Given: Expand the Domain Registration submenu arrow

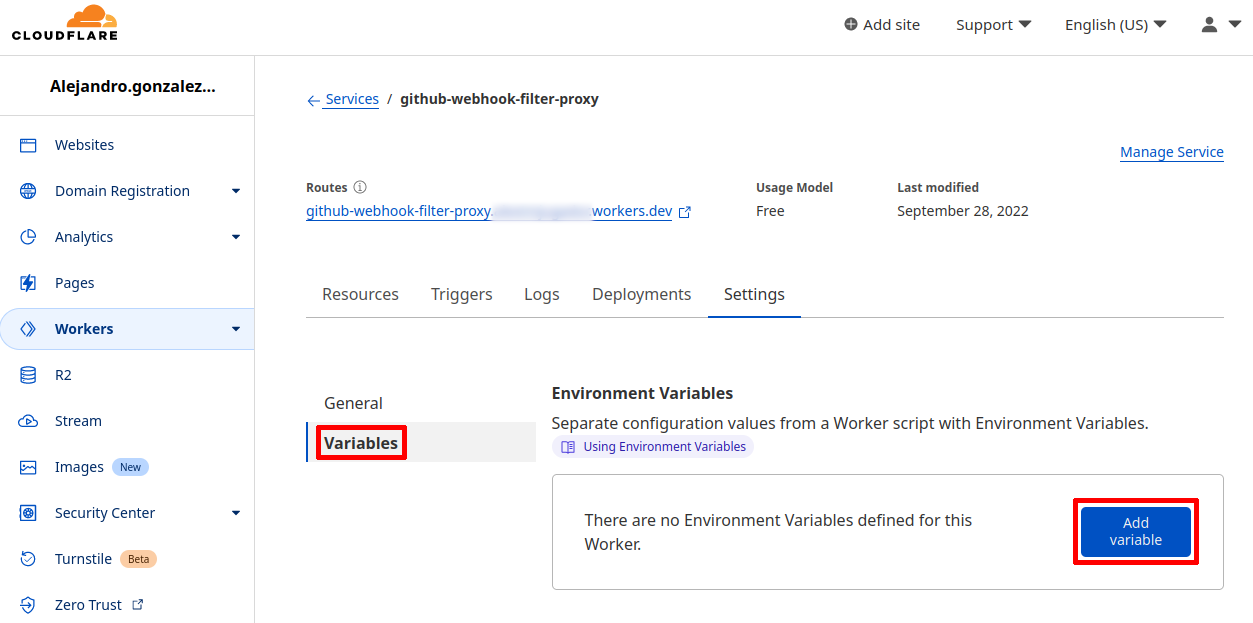Looking at the screenshot, I should click(236, 191).
